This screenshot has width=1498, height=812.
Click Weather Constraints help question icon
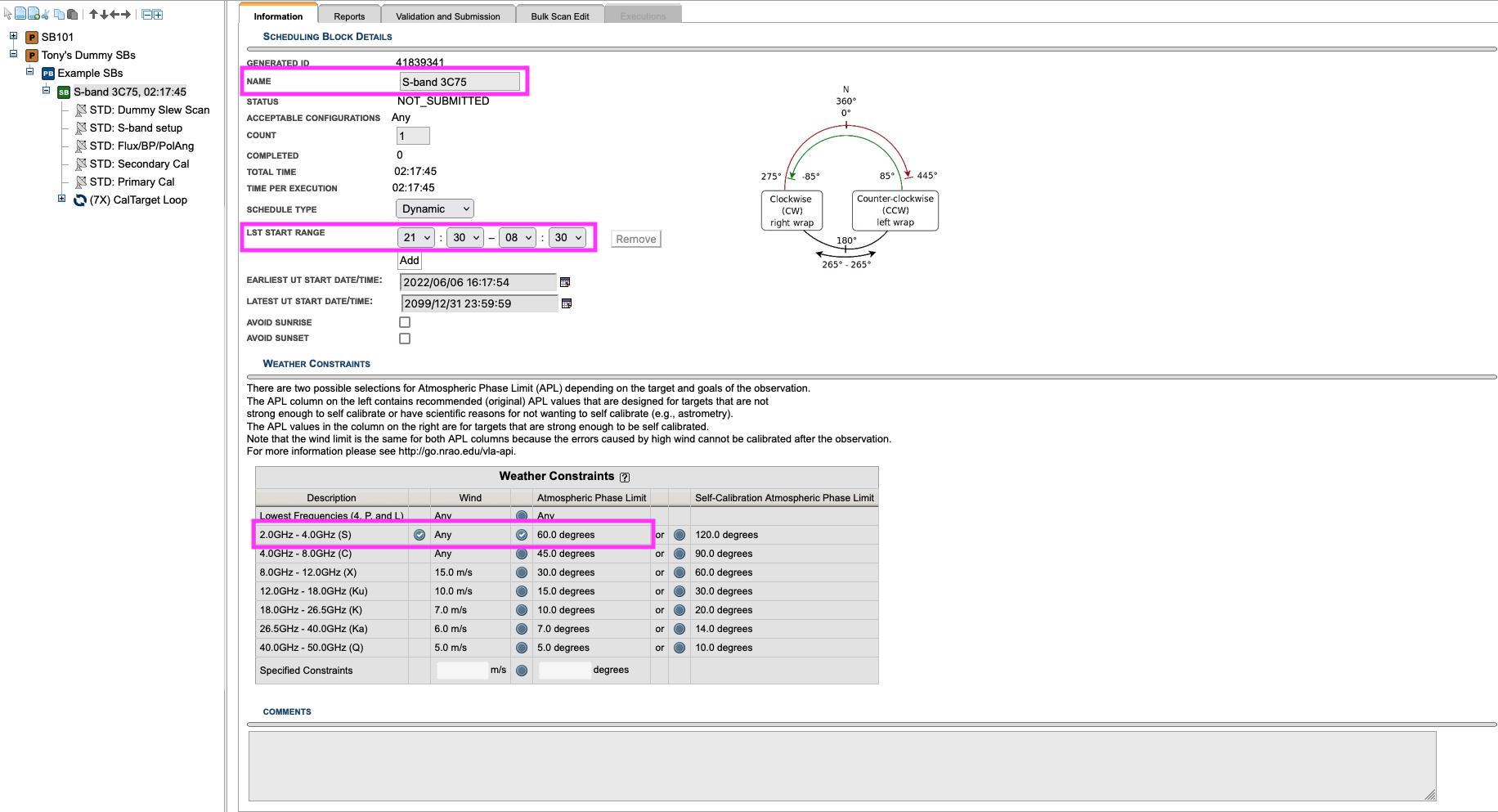point(625,477)
